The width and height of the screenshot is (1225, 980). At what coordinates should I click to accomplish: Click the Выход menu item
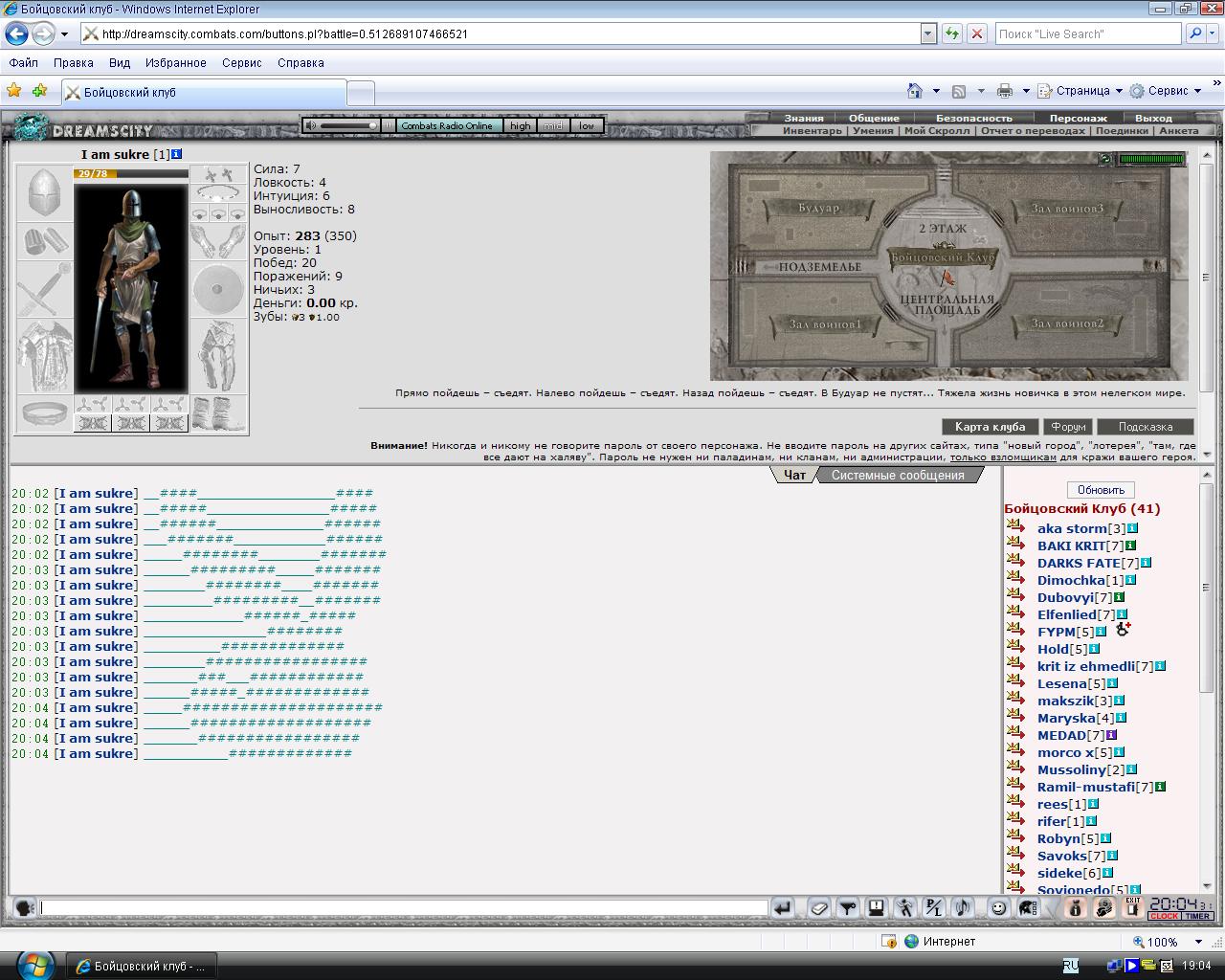(1153, 118)
